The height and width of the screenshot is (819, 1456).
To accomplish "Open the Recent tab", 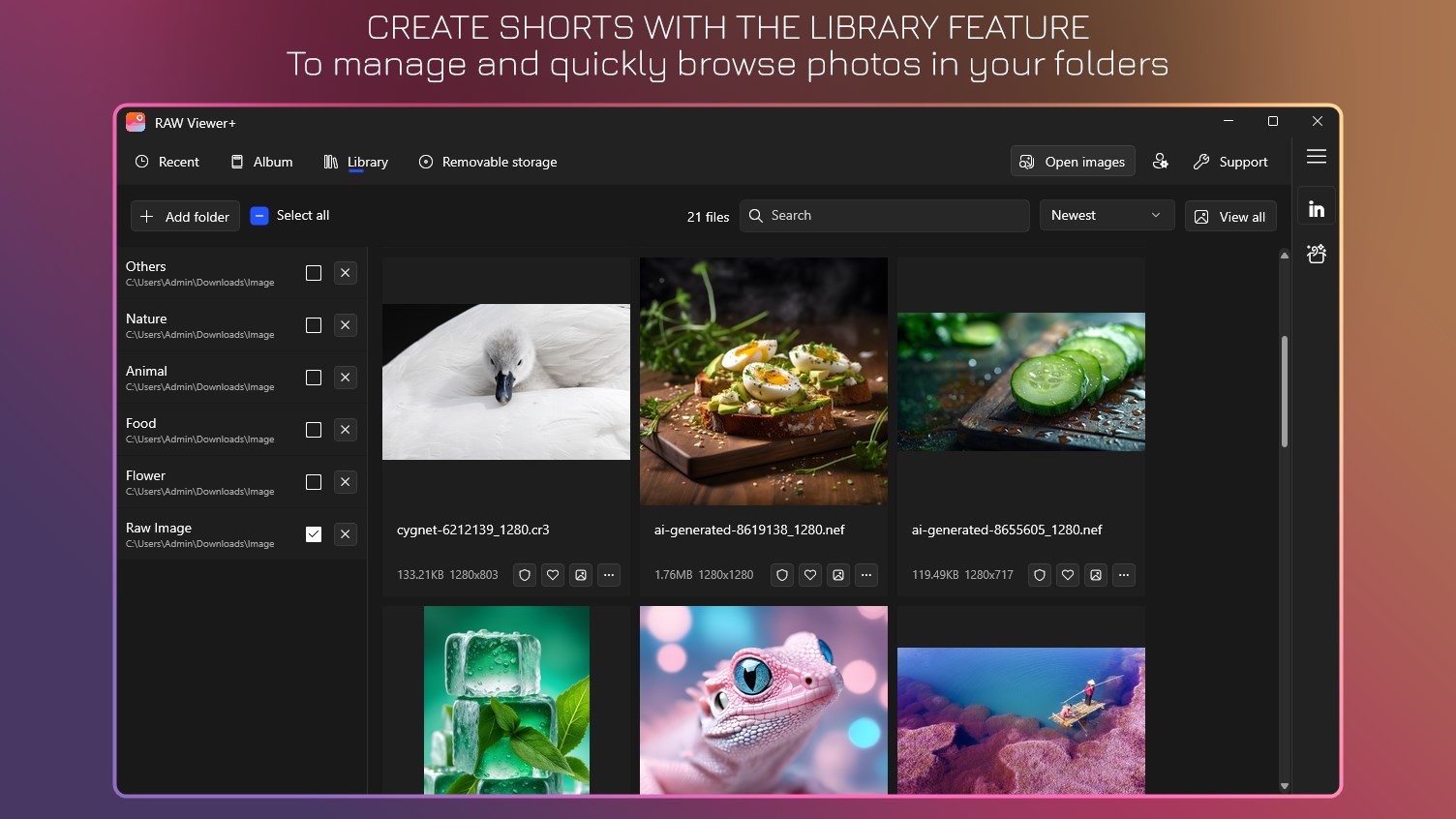I will coord(167,162).
